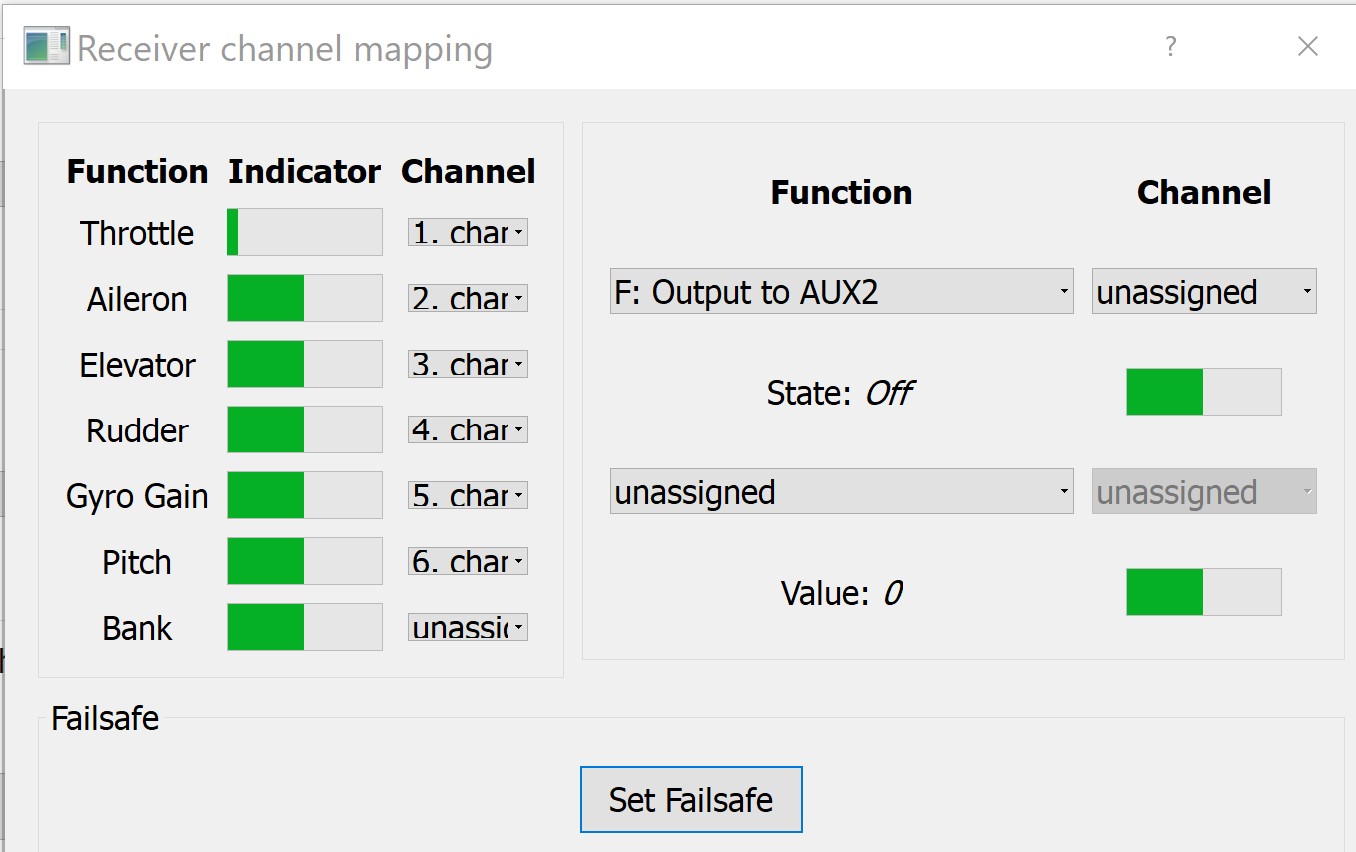This screenshot has width=1356, height=852.
Task: Click the application icon in title bar
Action: pyautogui.click(x=46, y=47)
